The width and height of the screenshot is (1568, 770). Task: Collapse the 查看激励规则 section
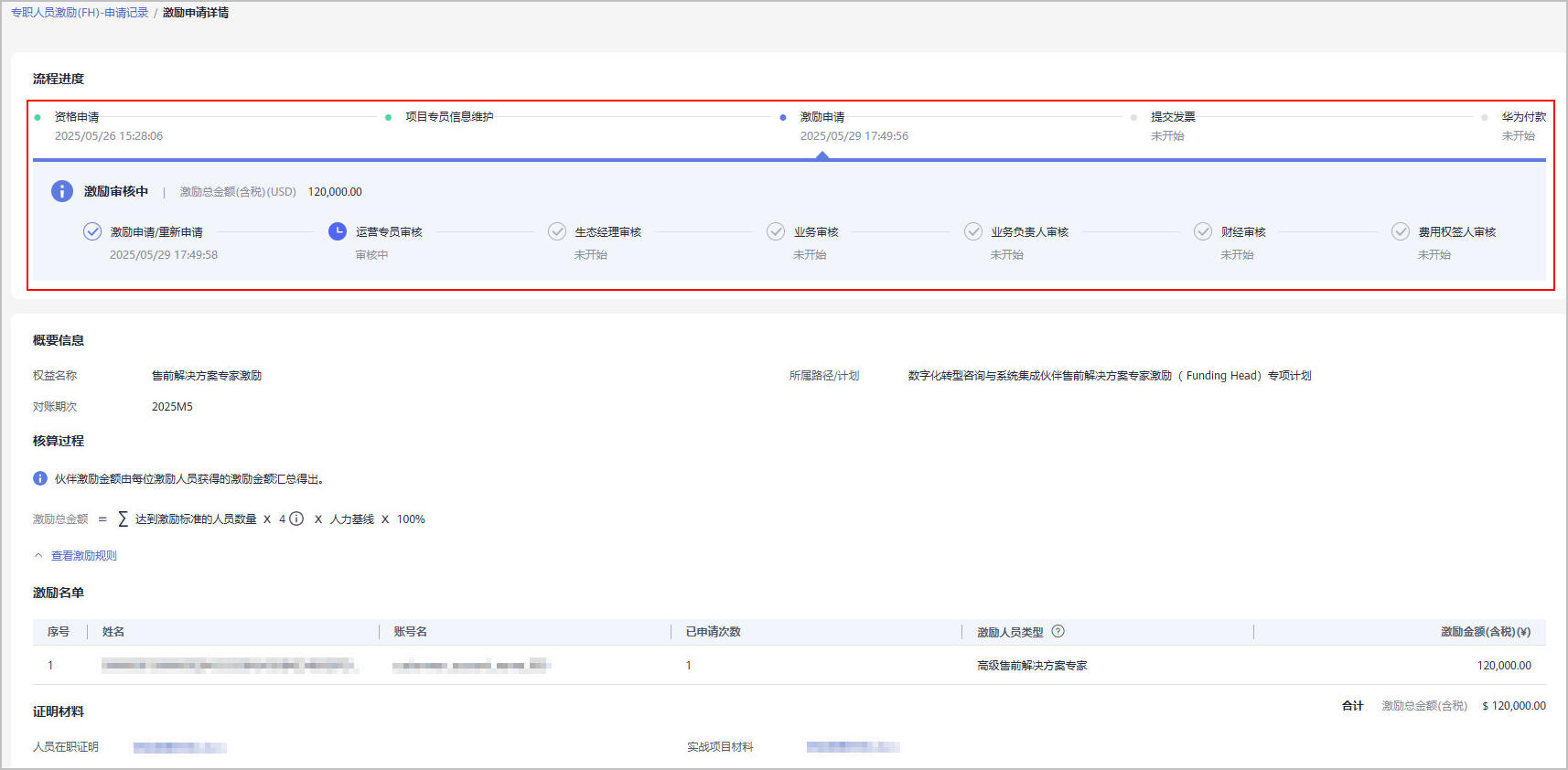point(76,555)
